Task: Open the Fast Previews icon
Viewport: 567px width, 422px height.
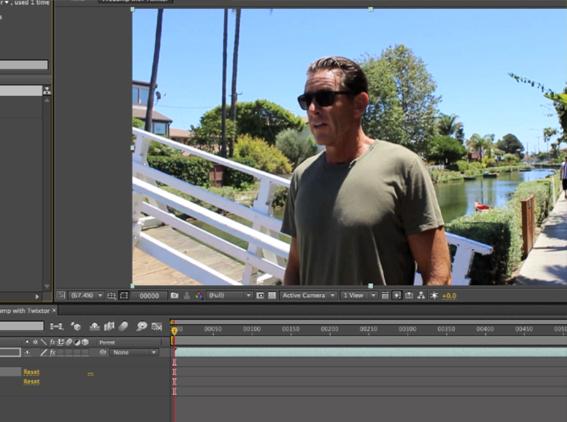Action: (x=397, y=296)
